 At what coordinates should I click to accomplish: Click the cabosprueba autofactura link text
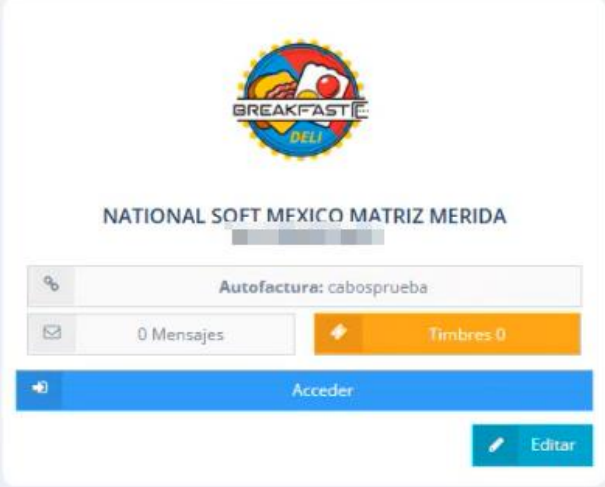pos(377,287)
